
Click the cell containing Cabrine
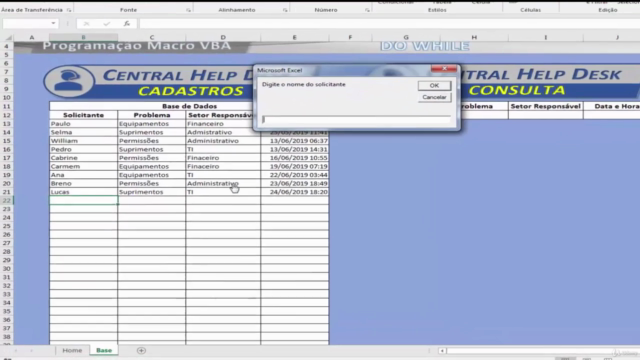[83, 158]
